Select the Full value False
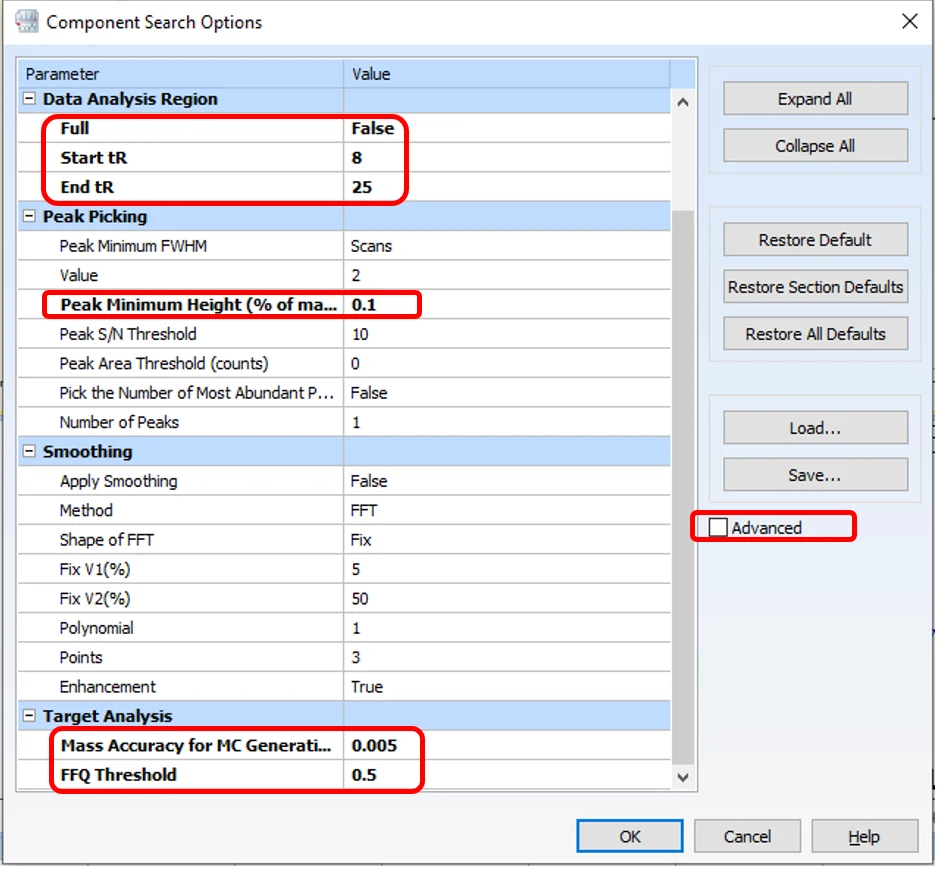The height and width of the screenshot is (869, 938). 508,129
